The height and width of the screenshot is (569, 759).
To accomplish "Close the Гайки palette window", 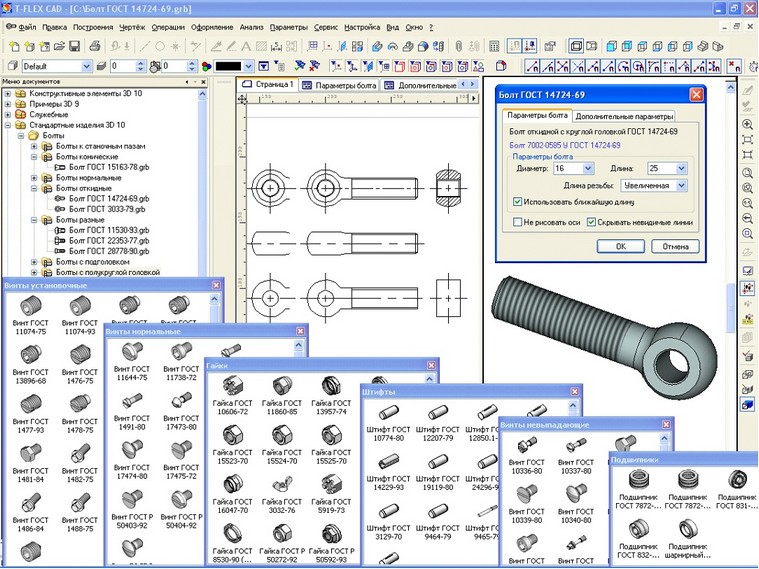I will (x=431, y=366).
